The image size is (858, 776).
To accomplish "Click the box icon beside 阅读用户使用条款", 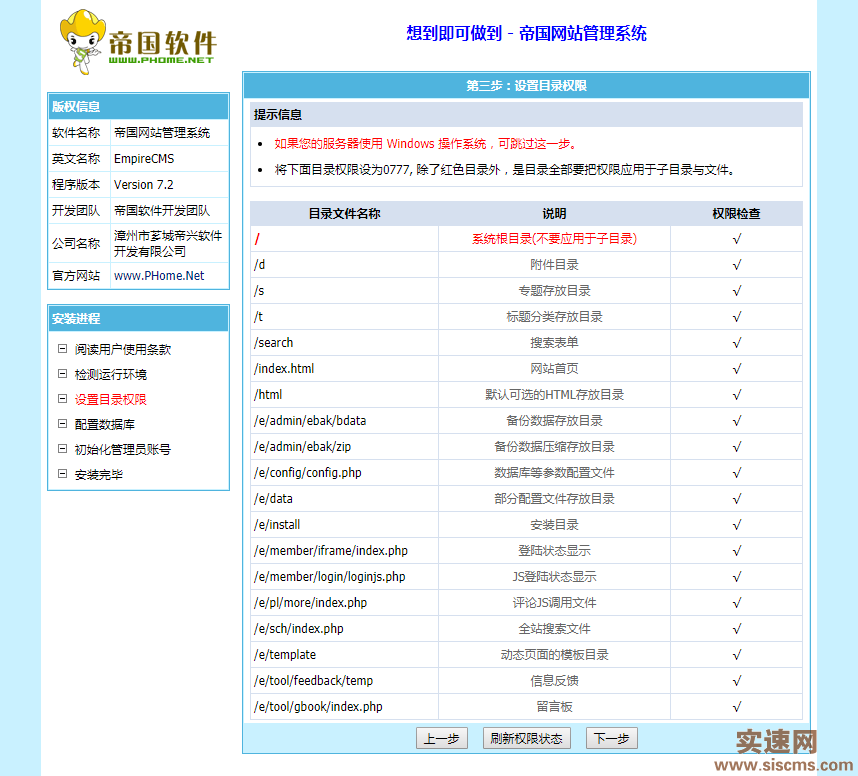I will point(63,349).
